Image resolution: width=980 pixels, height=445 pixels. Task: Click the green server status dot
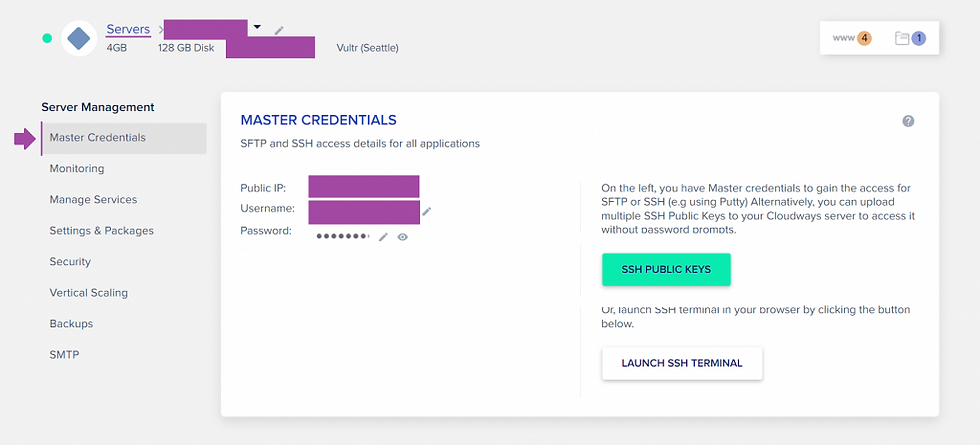point(47,38)
